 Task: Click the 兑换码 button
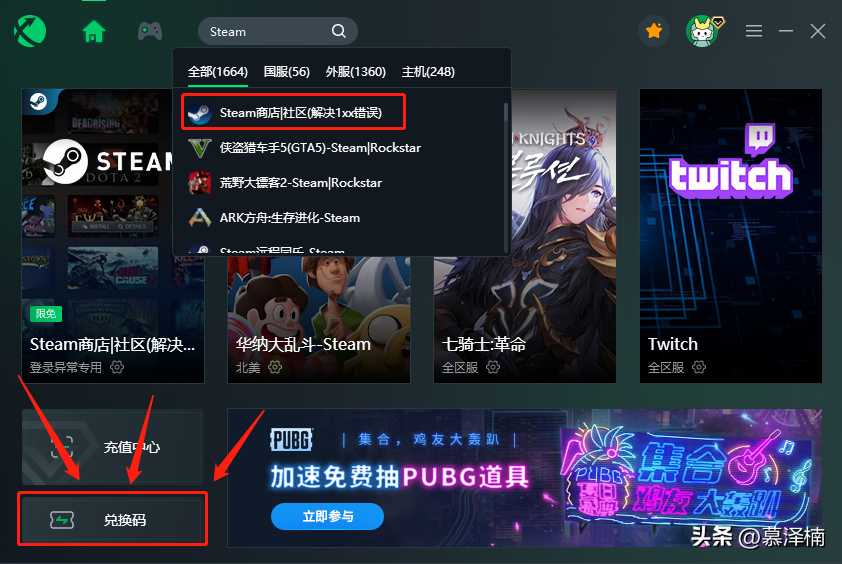(x=112, y=519)
